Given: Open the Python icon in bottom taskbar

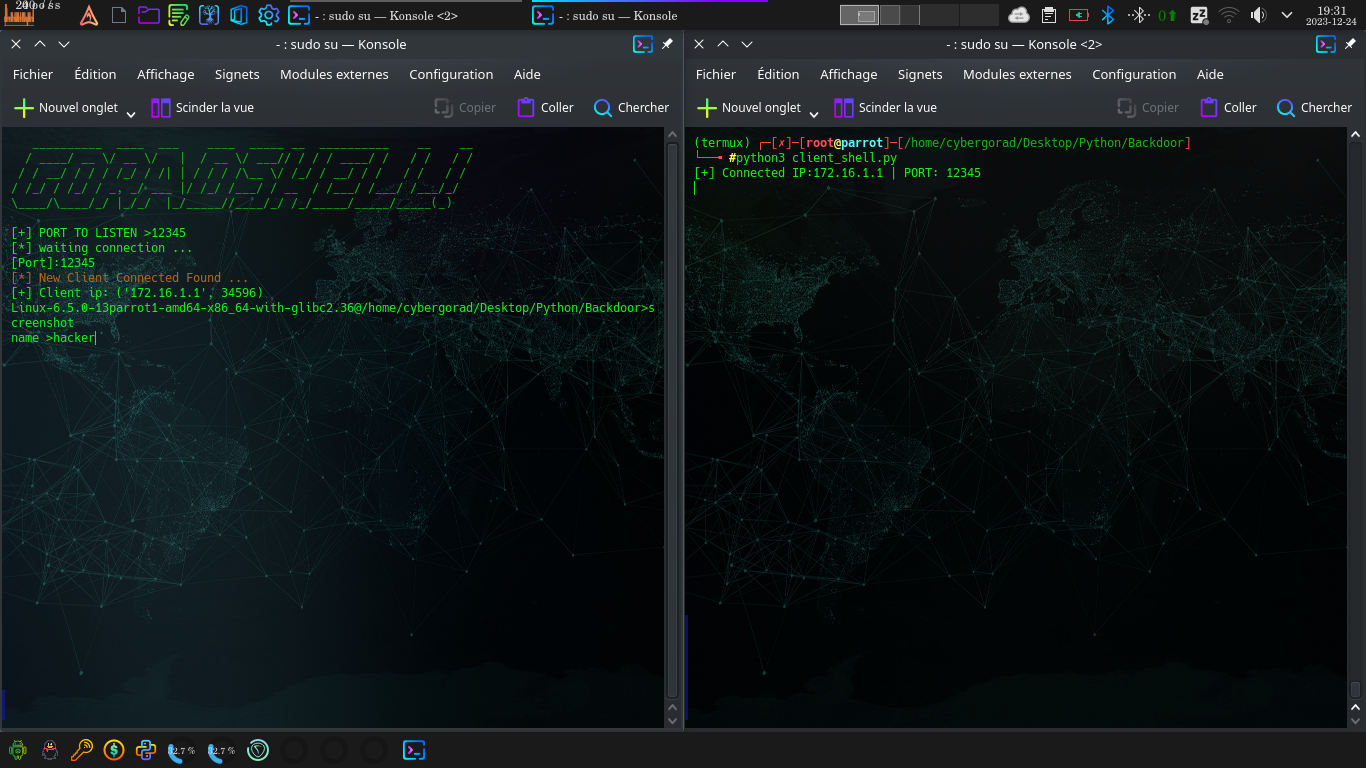Looking at the screenshot, I should pos(146,750).
